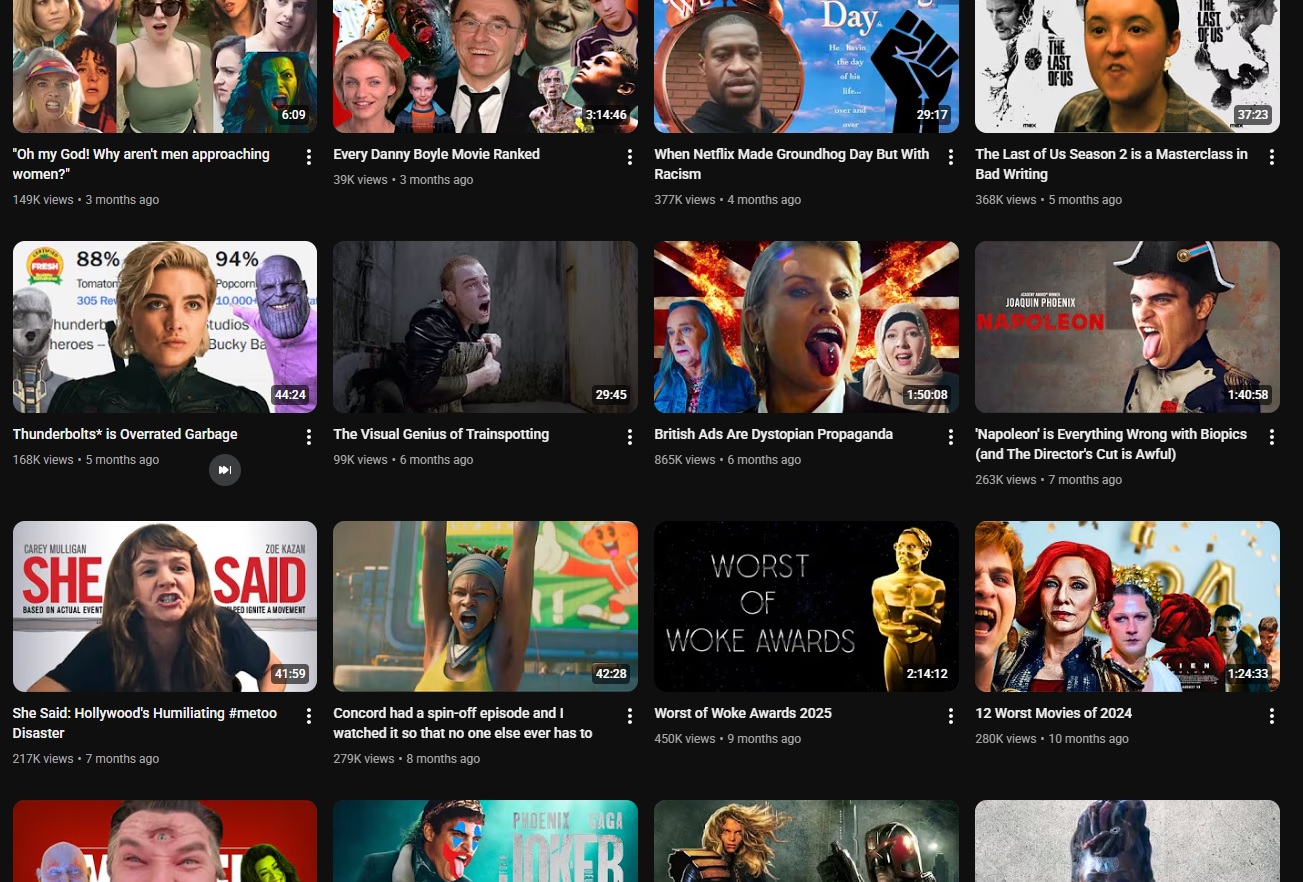1303x882 pixels.
Task: Open the Concord spin-off episode thumbnail
Action: click(485, 606)
